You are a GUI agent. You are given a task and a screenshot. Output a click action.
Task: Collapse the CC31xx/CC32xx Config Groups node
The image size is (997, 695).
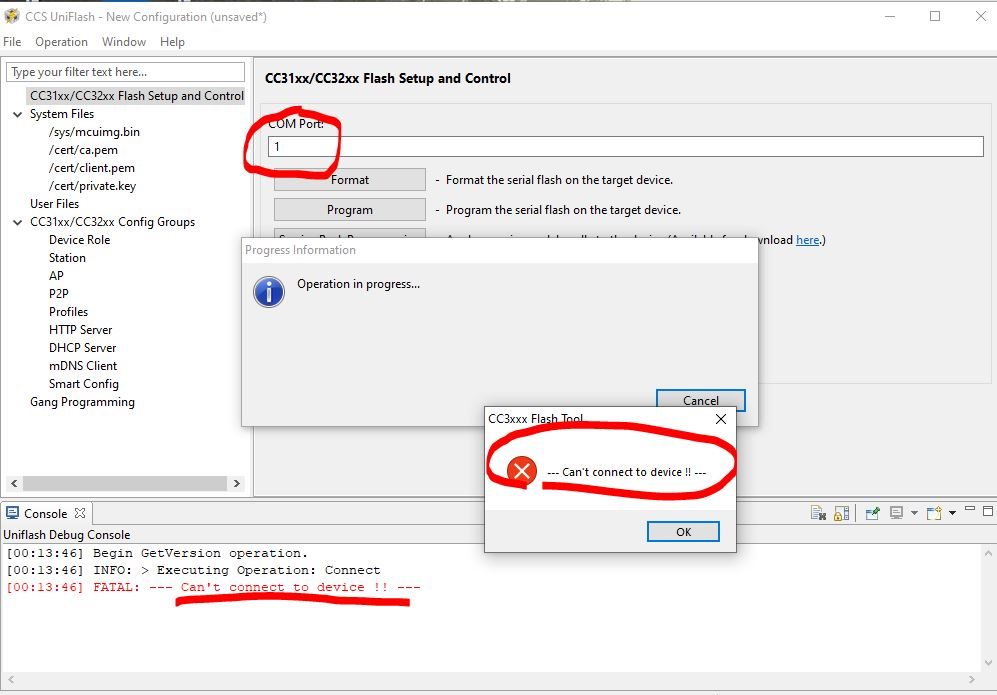tap(17, 223)
